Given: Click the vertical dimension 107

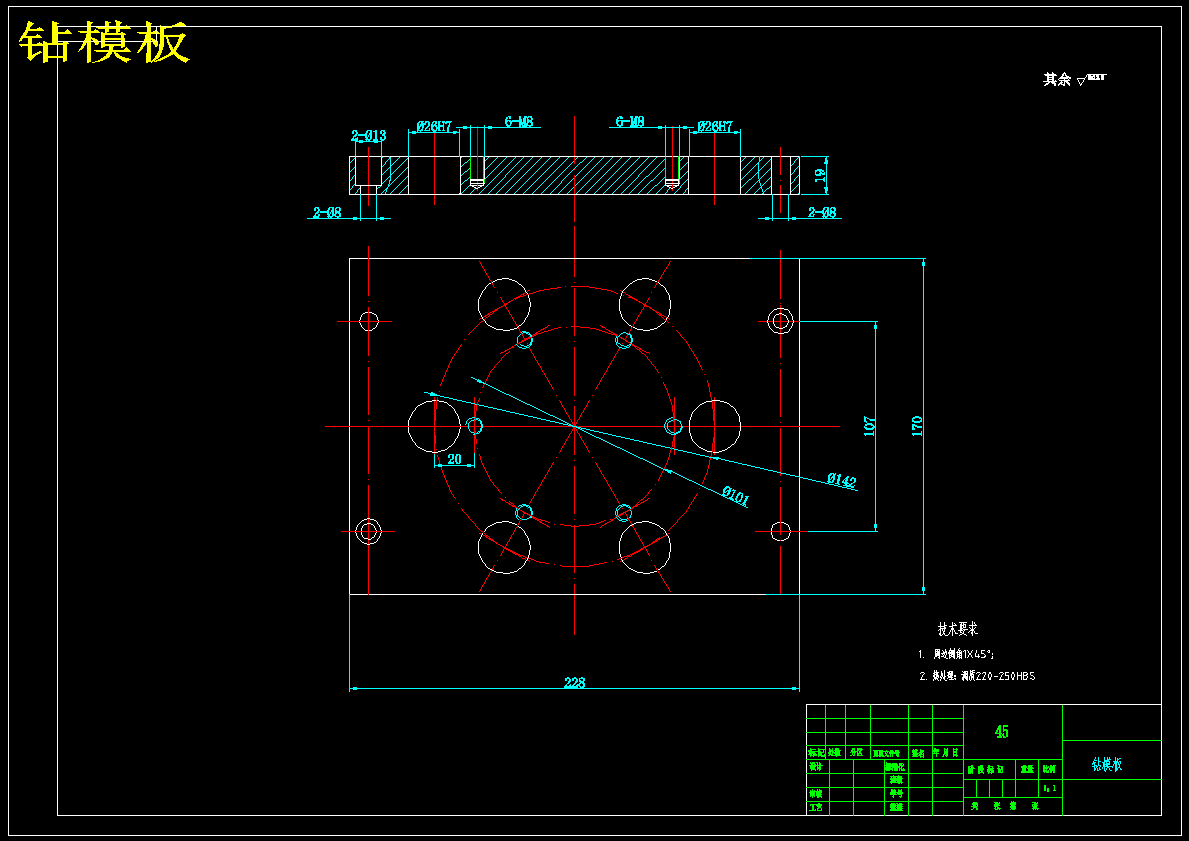Looking at the screenshot, I should [x=870, y=425].
